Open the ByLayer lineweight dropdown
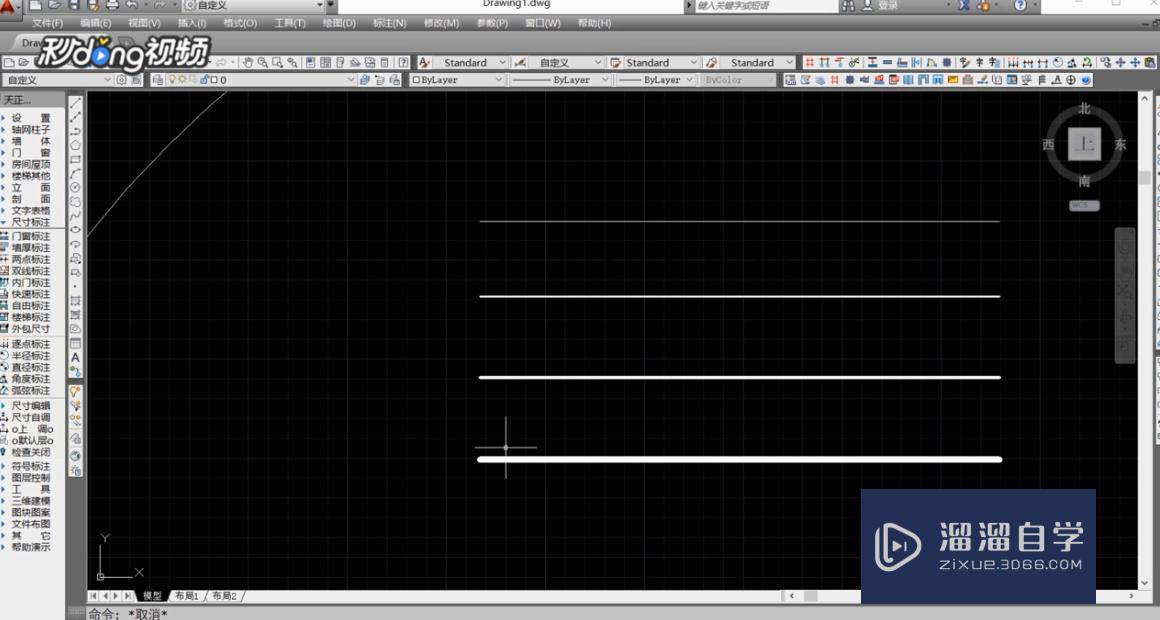Viewport: 1160px width, 620px height. click(x=656, y=80)
